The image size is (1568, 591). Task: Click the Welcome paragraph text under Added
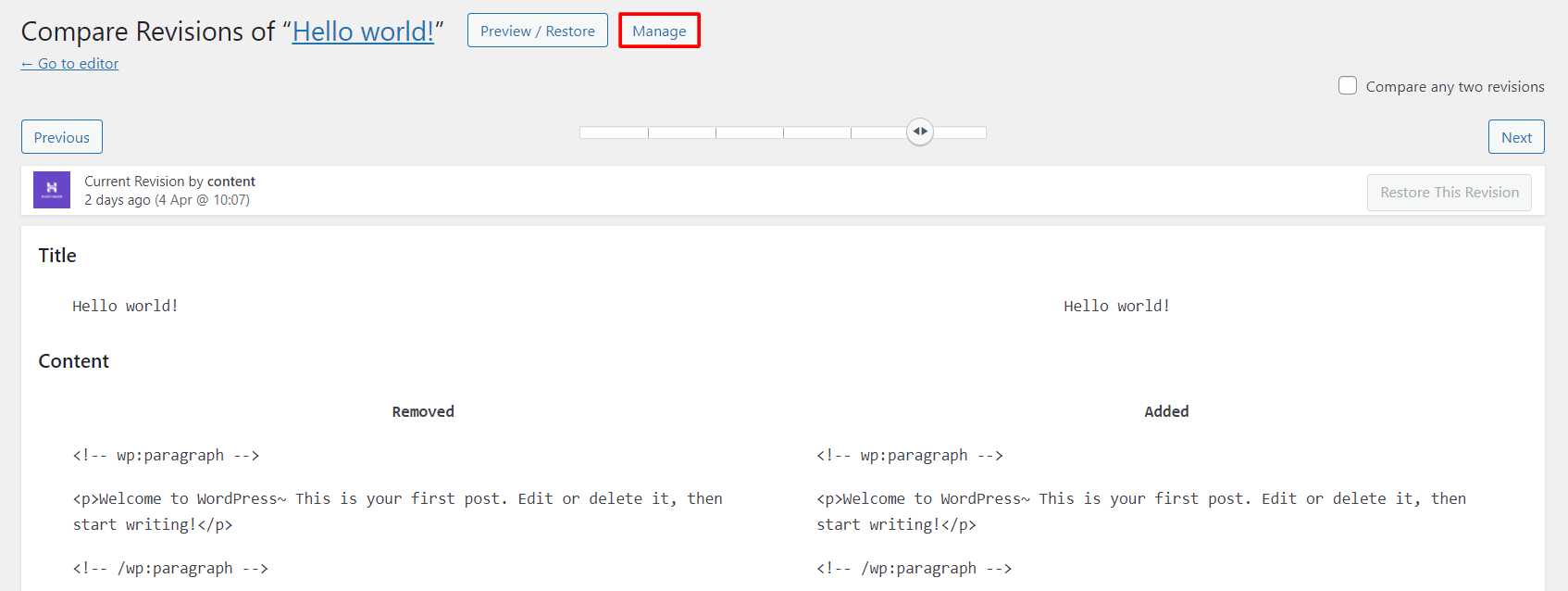tap(1141, 511)
